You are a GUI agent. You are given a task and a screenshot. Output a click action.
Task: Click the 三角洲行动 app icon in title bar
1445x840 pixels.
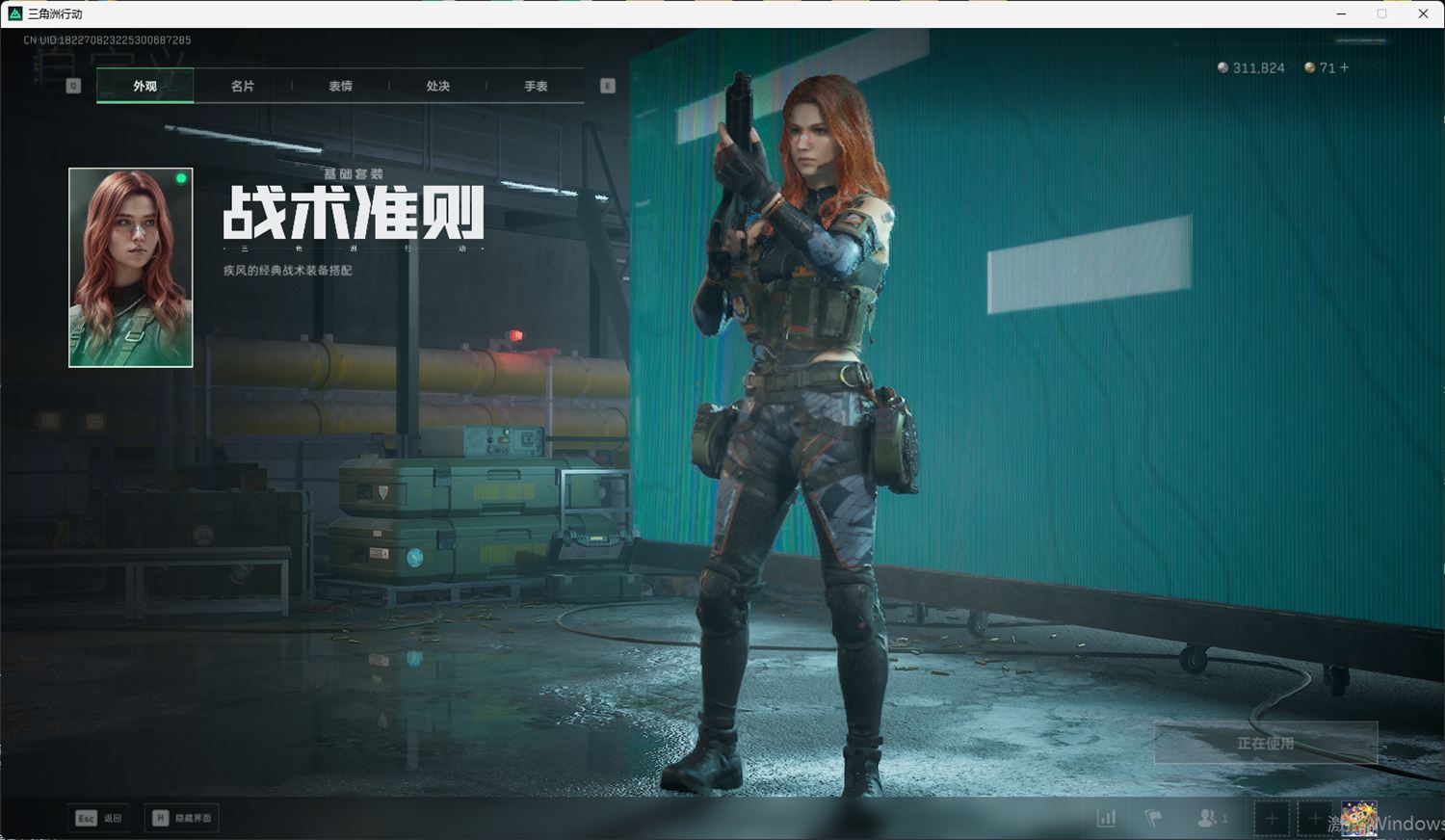tap(14, 13)
